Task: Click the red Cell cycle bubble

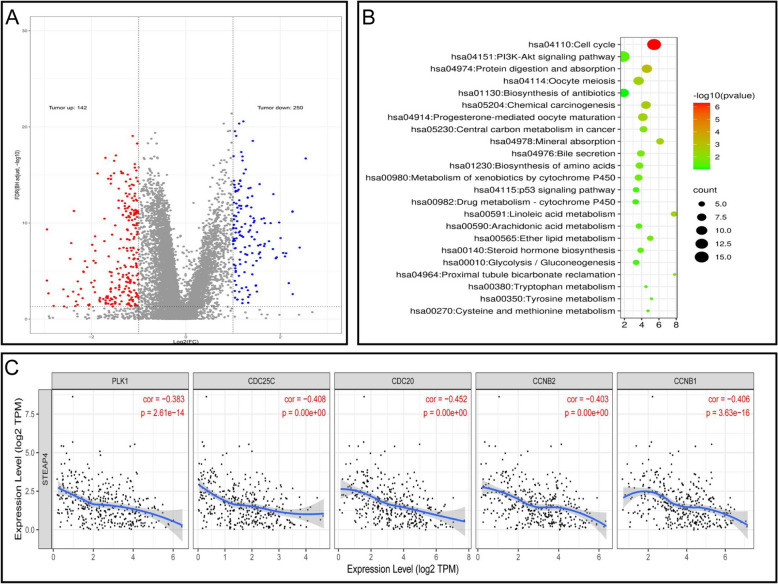Action: (x=654, y=45)
